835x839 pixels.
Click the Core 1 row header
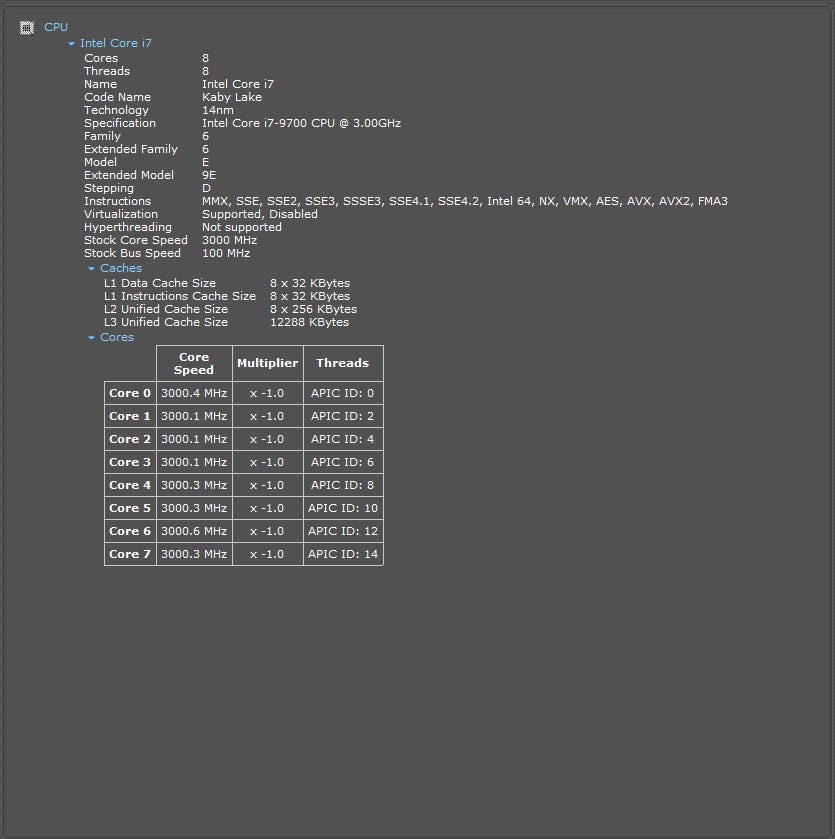[130, 416]
